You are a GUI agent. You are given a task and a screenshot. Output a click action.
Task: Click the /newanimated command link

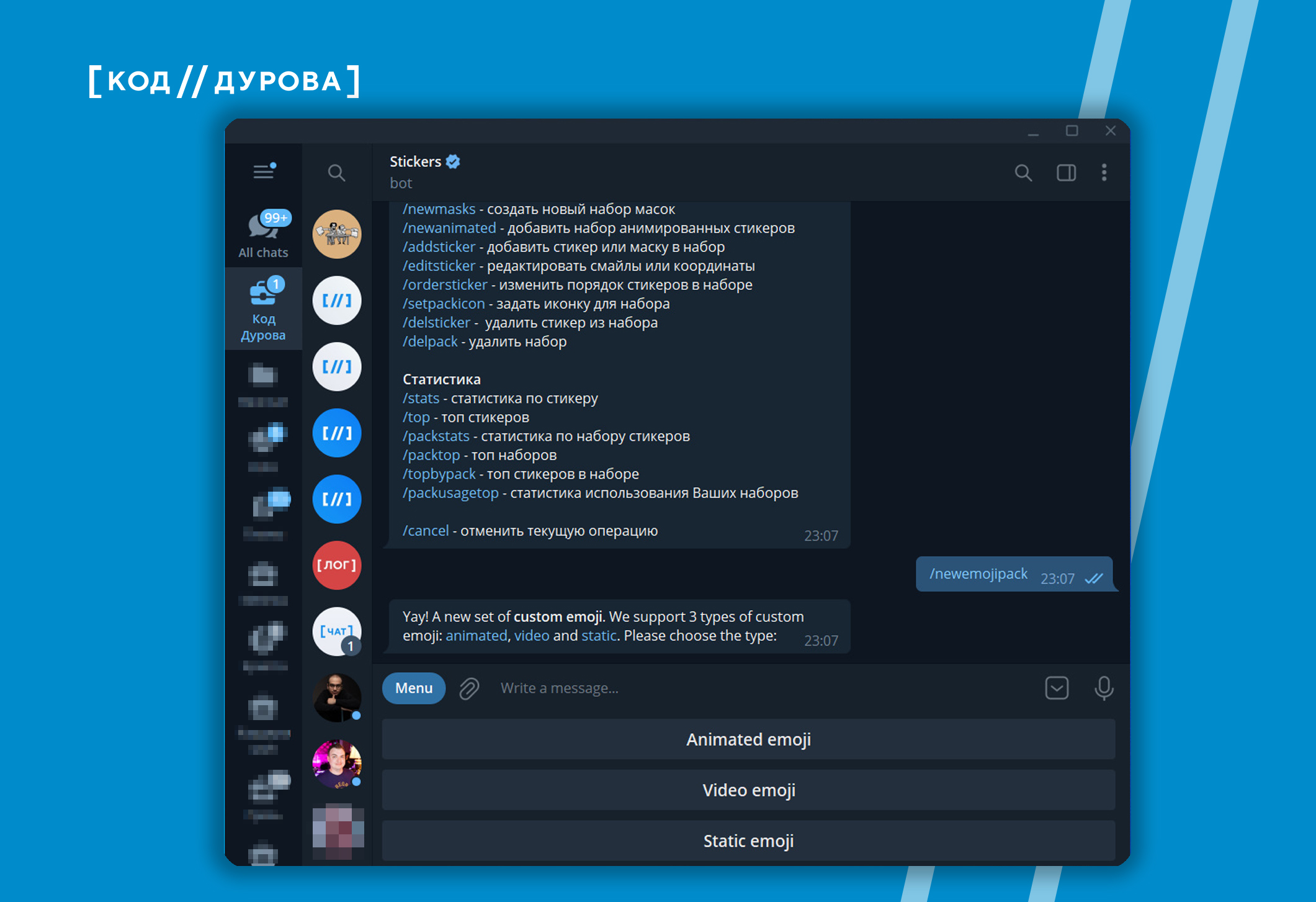(x=449, y=228)
